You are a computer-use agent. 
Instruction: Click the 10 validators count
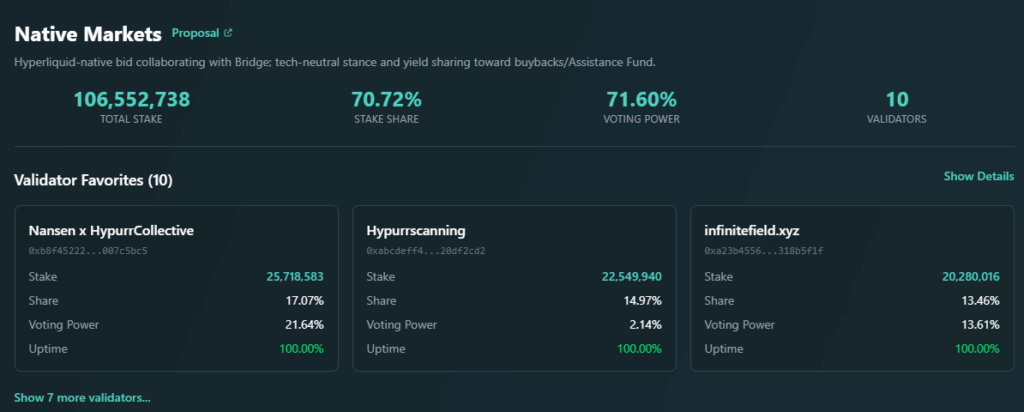pos(896,99)
